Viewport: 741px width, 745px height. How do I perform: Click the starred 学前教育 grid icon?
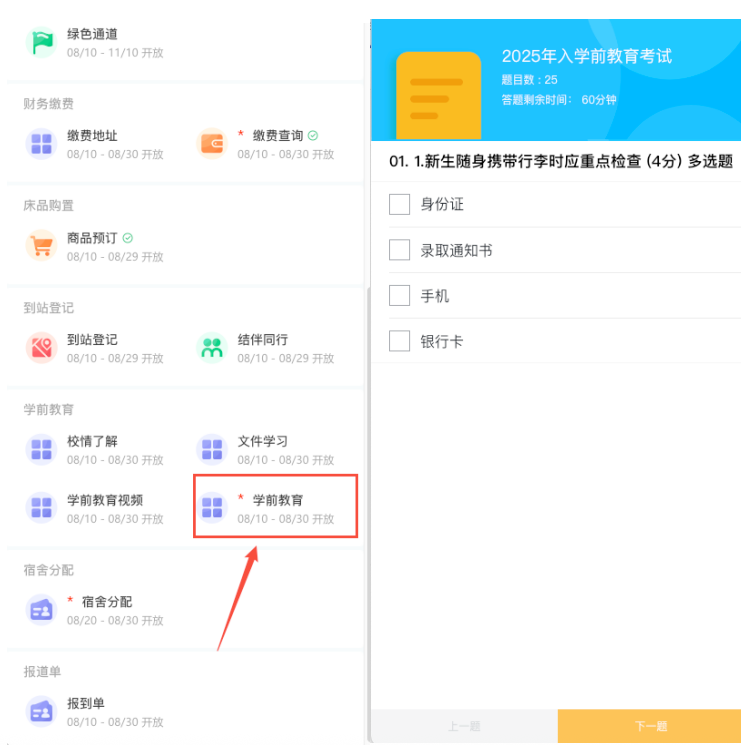click(212, 508)
